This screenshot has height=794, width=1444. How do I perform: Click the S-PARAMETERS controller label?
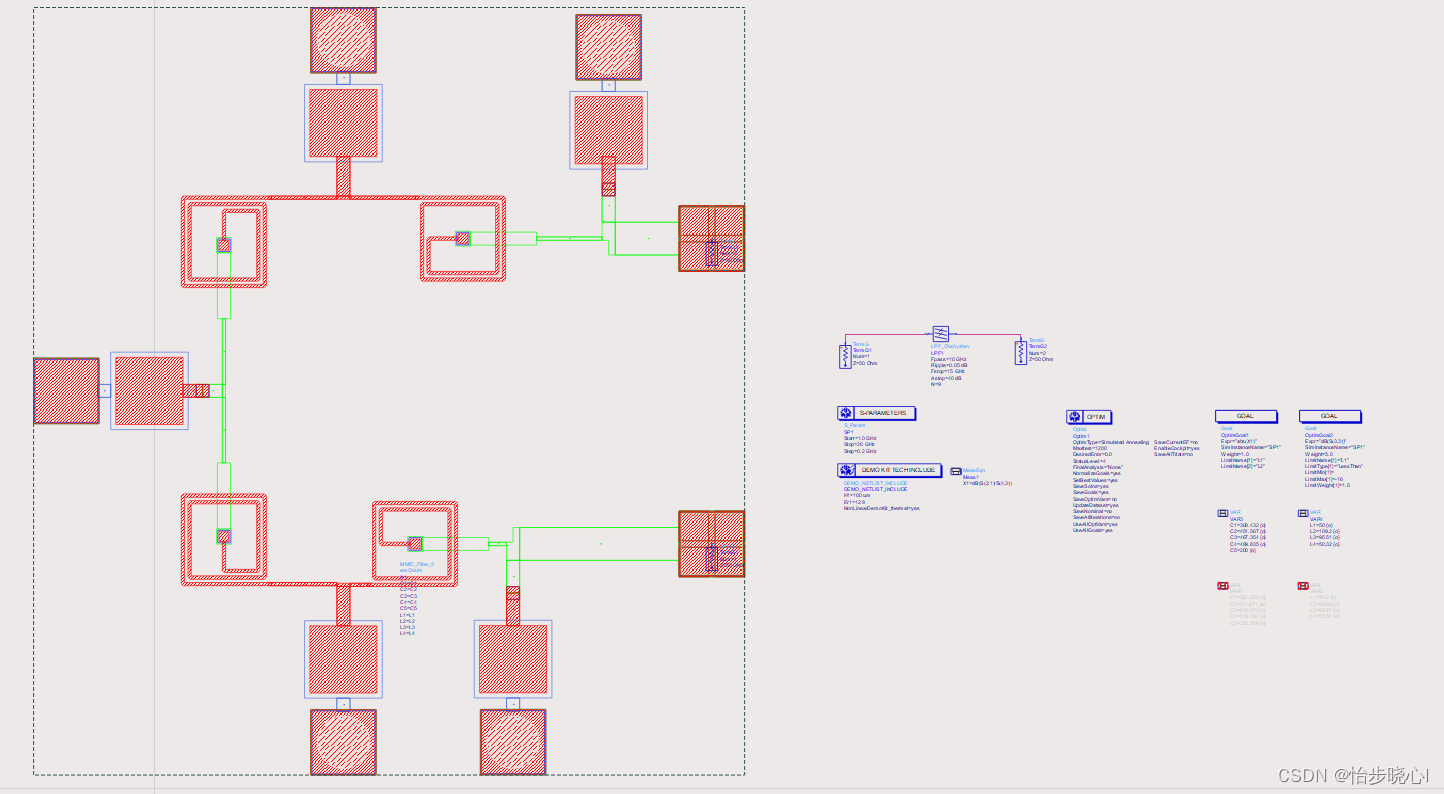tap(883, 413)
